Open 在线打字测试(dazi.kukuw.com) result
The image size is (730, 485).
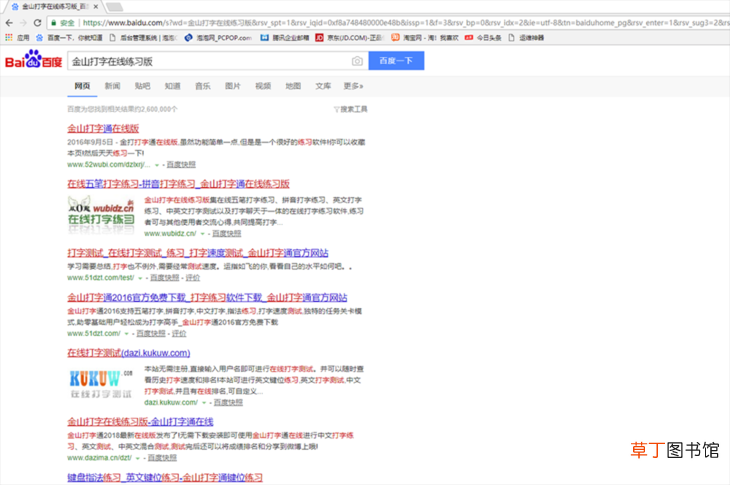[x=128, y=353]
